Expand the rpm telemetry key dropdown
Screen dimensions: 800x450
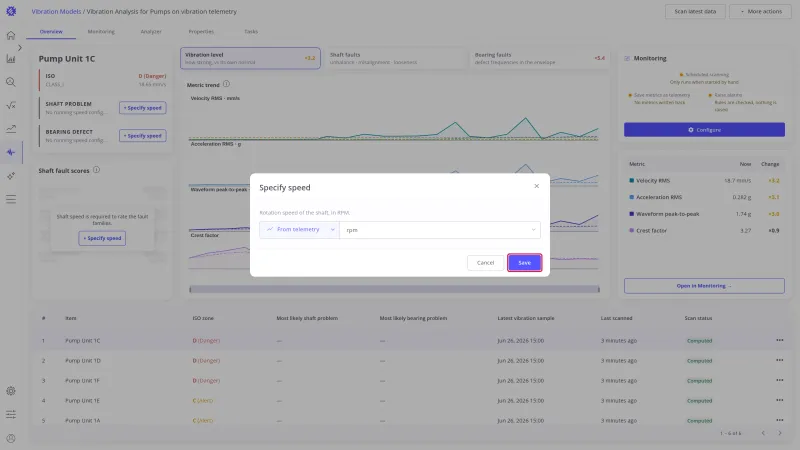coord(440,230)
